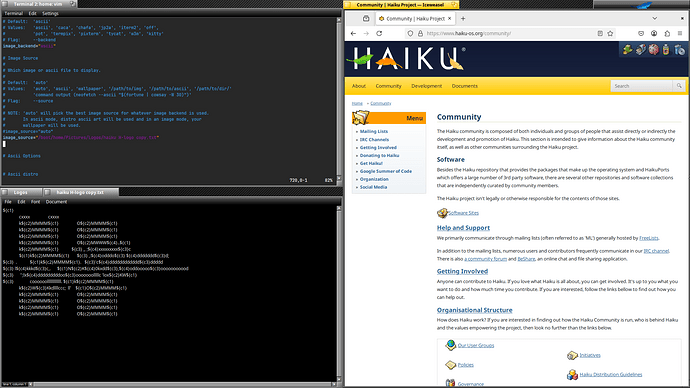Toggle reader view in the address bar
Image resolution: width=690 pixels, height=388 pixels.
pos(600,33)
